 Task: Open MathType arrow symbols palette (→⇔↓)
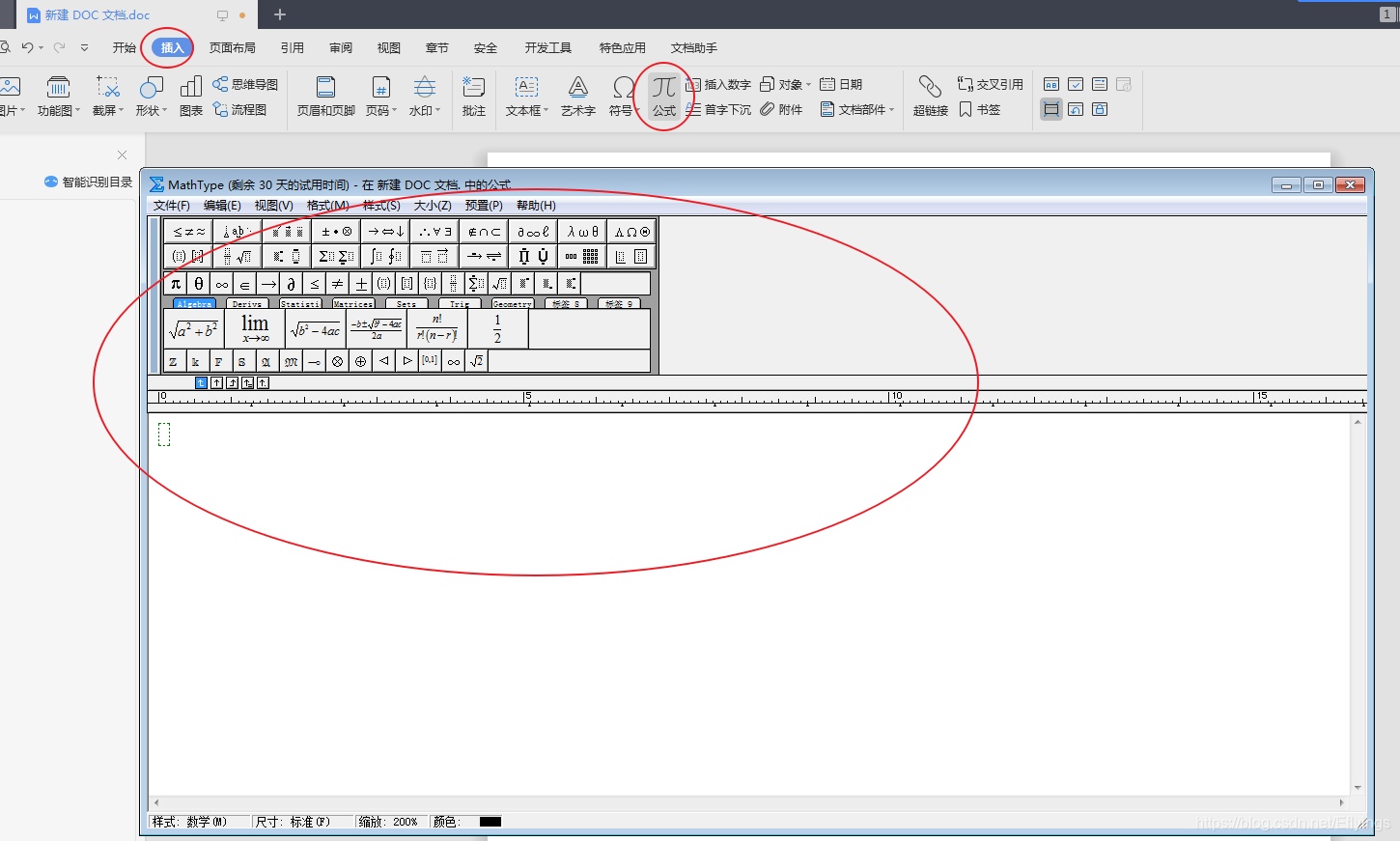385,232
